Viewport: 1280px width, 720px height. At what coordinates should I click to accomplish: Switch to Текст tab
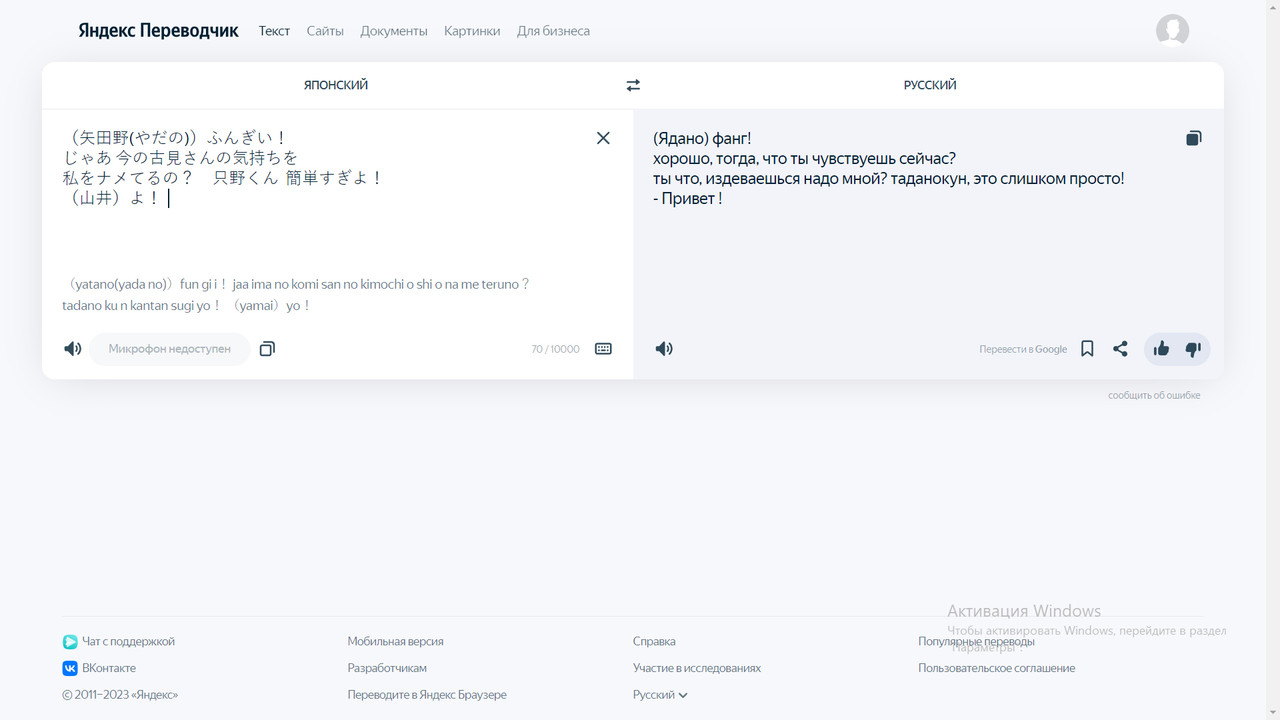(x=274, y=31)
